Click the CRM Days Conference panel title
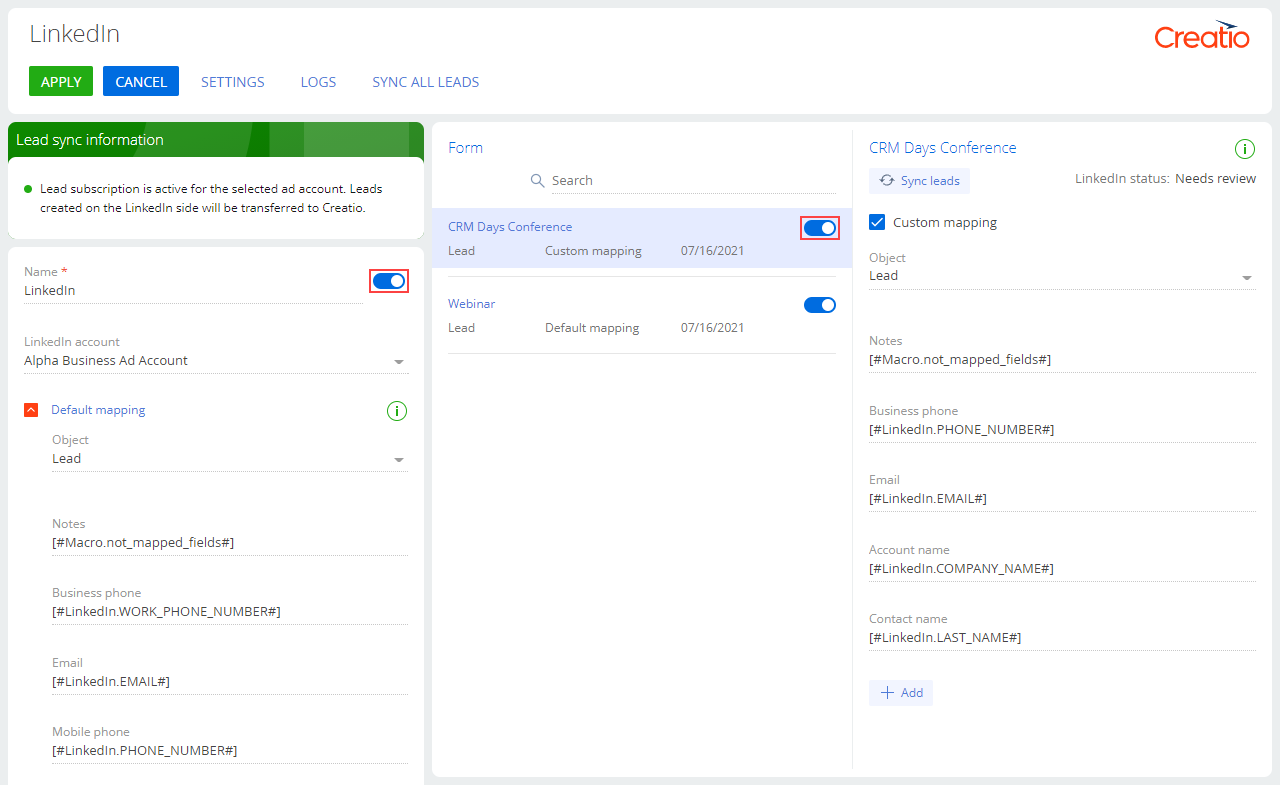This screenshot has width=1280, height=785. (x=943, y=148)
